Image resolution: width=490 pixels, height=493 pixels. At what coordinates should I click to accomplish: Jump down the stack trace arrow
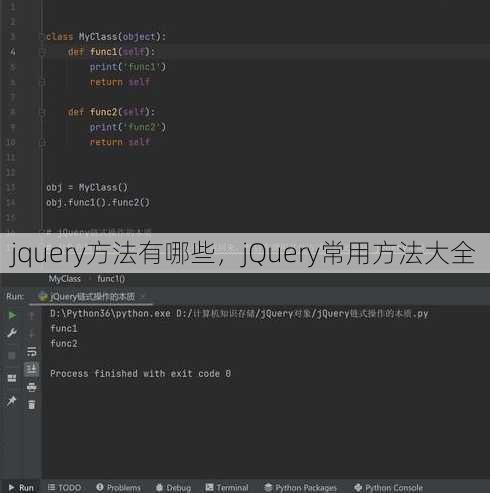tap(32, 333)
